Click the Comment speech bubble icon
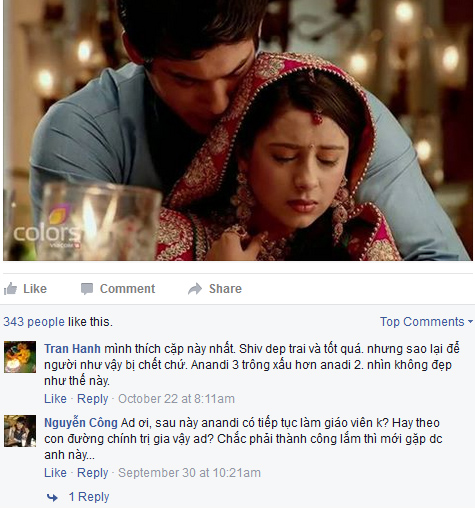Screen dimensions: 475x511 click(87, 289)
